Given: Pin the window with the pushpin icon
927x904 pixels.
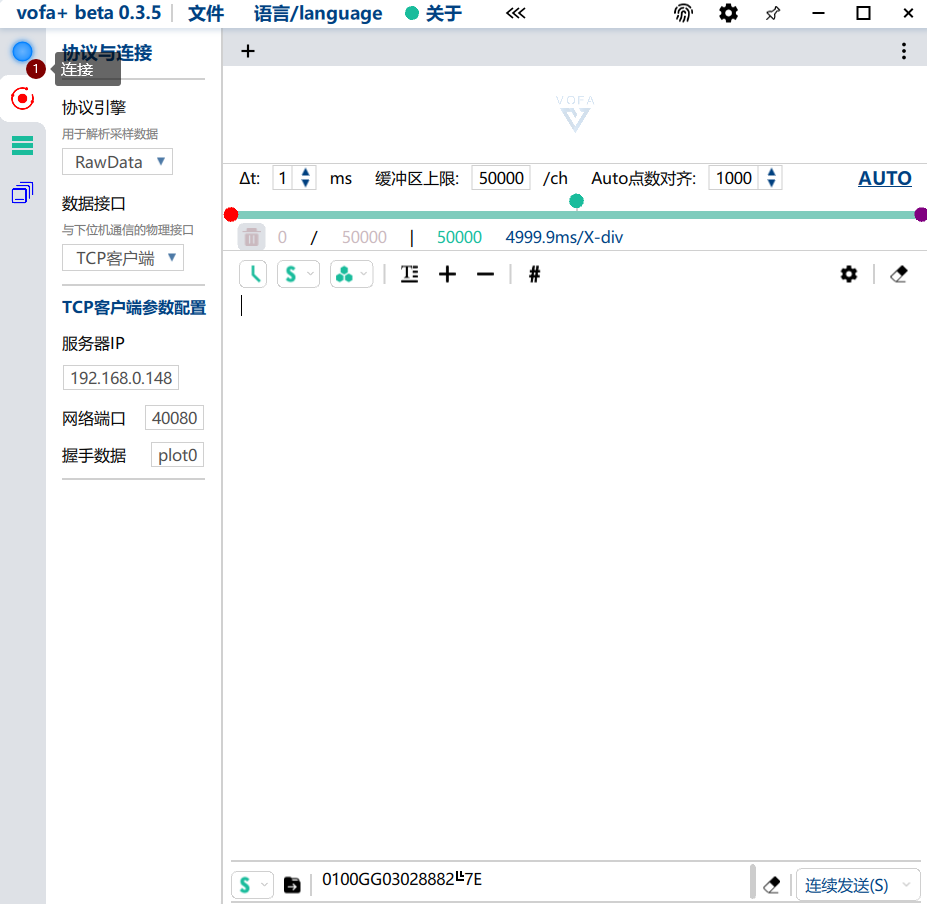Looking at the screenshot, I should click(x=773, y=14).
